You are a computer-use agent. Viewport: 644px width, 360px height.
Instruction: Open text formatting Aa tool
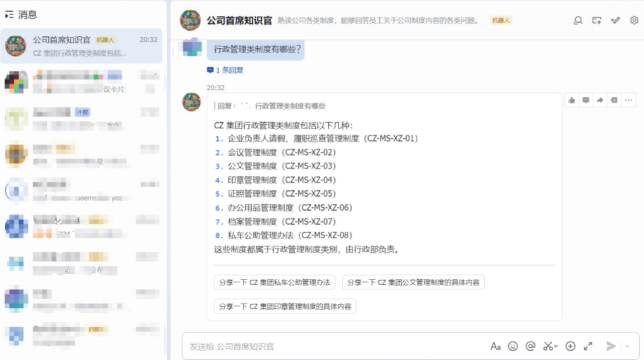coord(495,346)
